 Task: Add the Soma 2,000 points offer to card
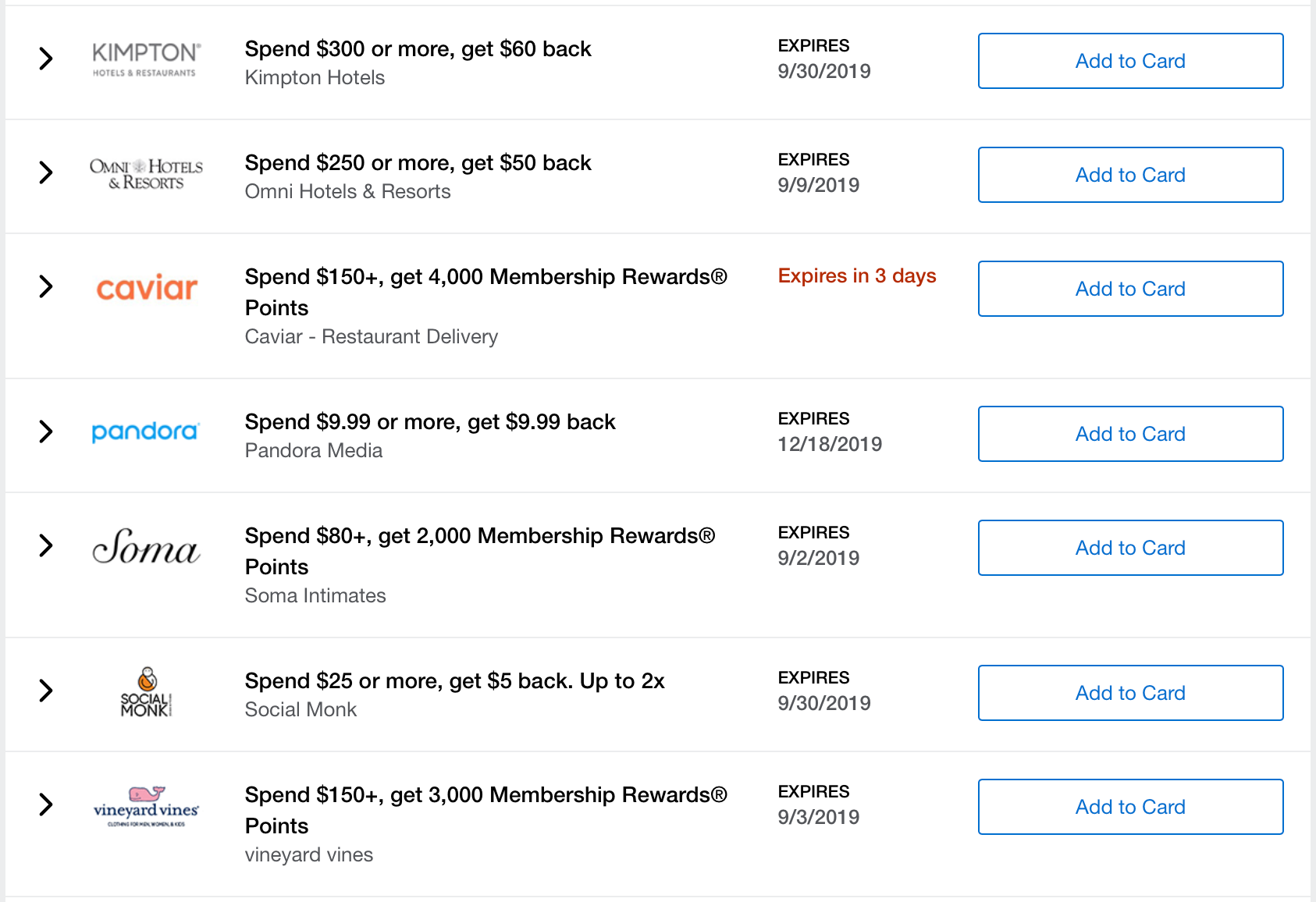(1130, 548)
